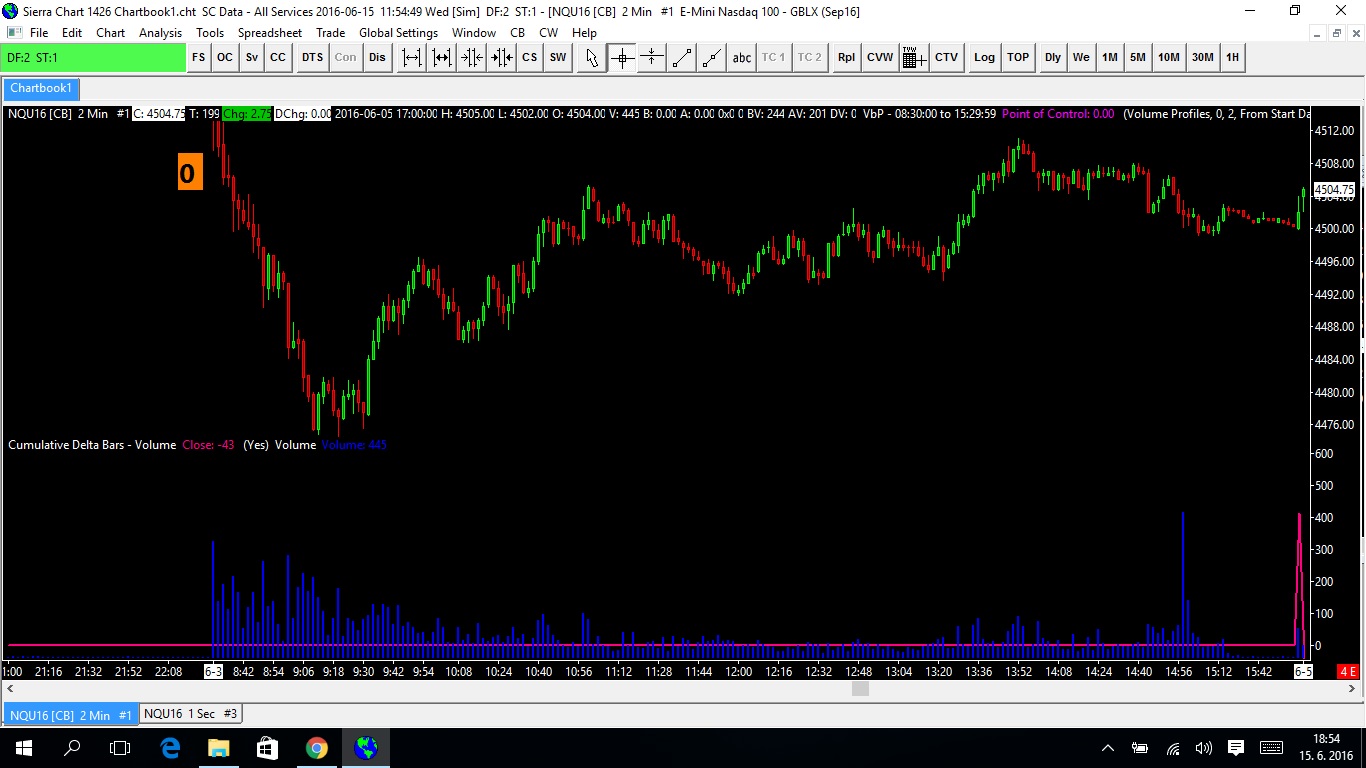Open the Windows Start menu
Viewport: 1366px width, 768px height.
pyautogui.click(x=24, y=748)
